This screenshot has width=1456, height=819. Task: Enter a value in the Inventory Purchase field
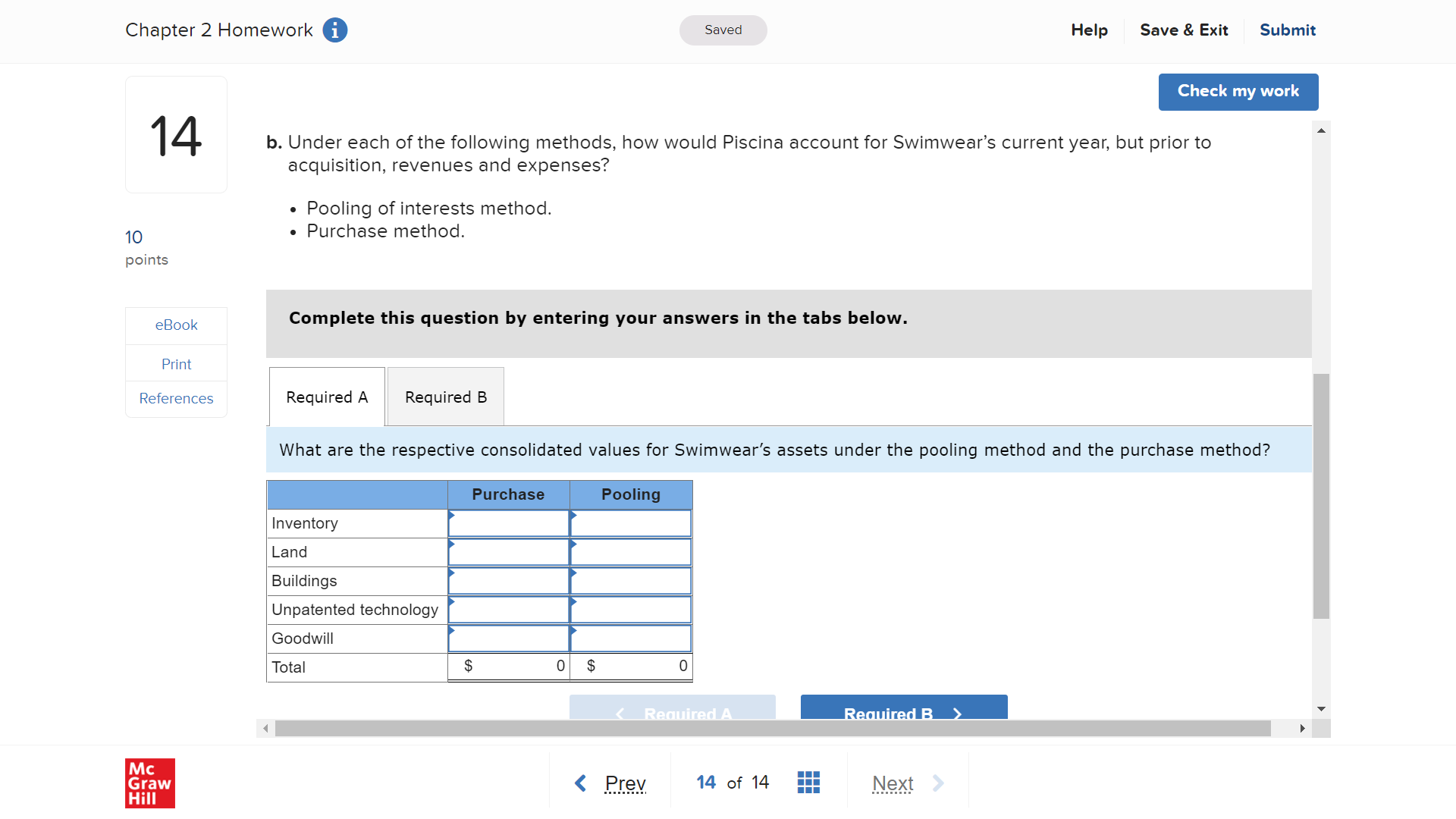pos(508,523)
